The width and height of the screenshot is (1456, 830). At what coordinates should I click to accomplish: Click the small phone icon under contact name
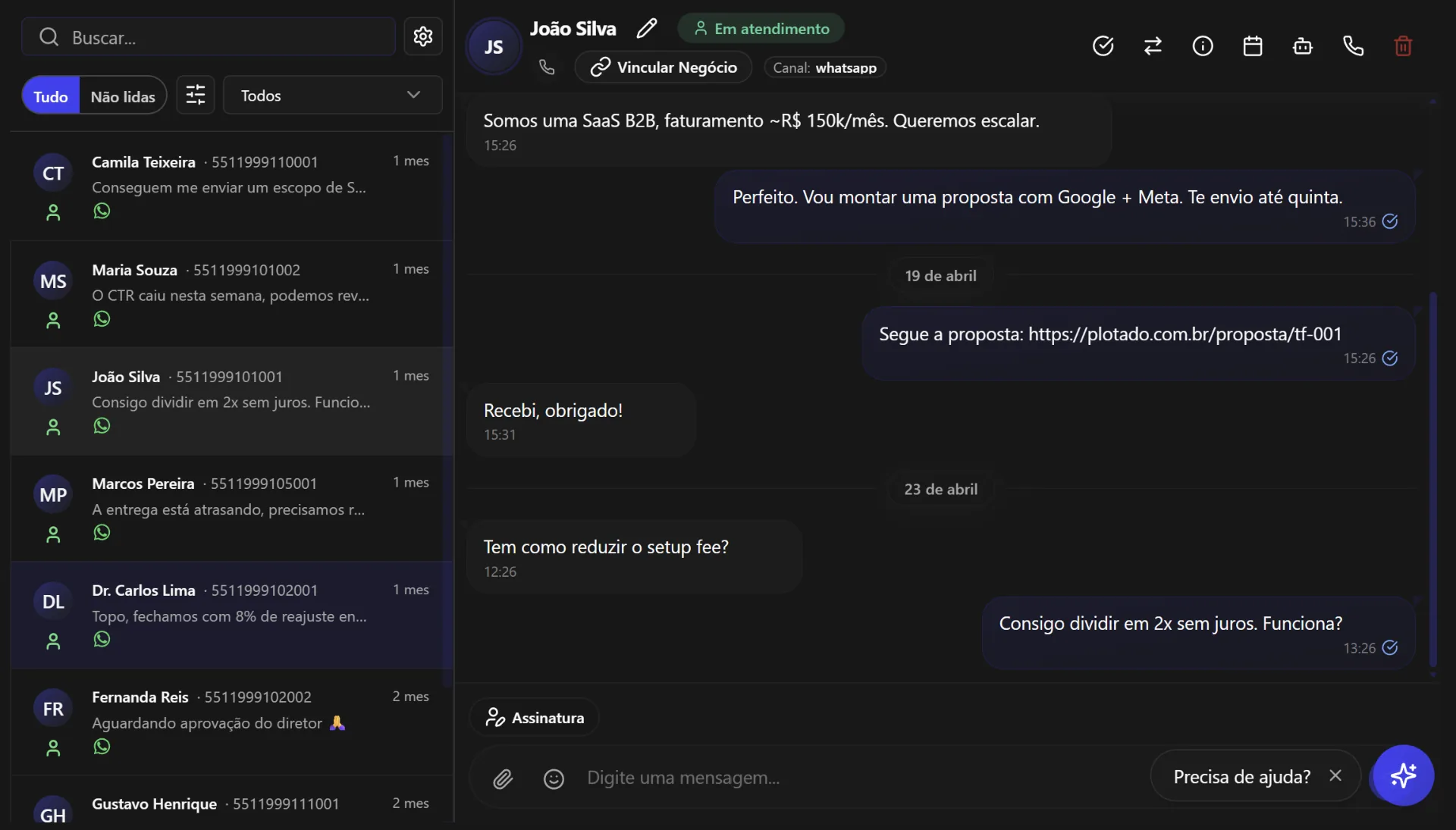pyautogui.click(x=547, y=67)
